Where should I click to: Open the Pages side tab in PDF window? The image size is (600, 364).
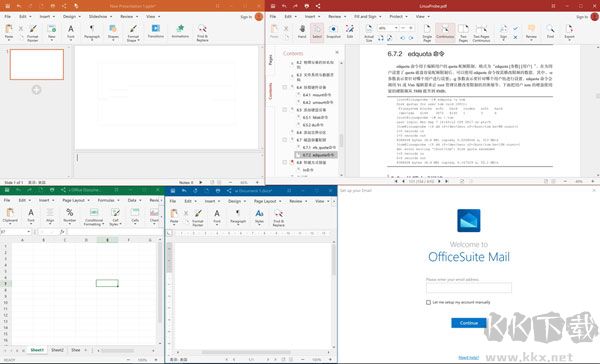[271, 60]
